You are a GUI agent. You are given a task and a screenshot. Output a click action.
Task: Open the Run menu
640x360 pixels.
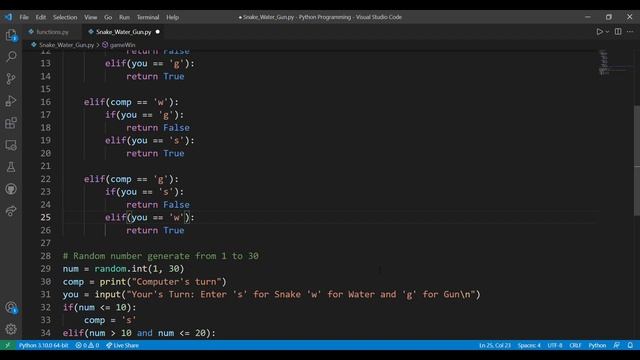124,17
